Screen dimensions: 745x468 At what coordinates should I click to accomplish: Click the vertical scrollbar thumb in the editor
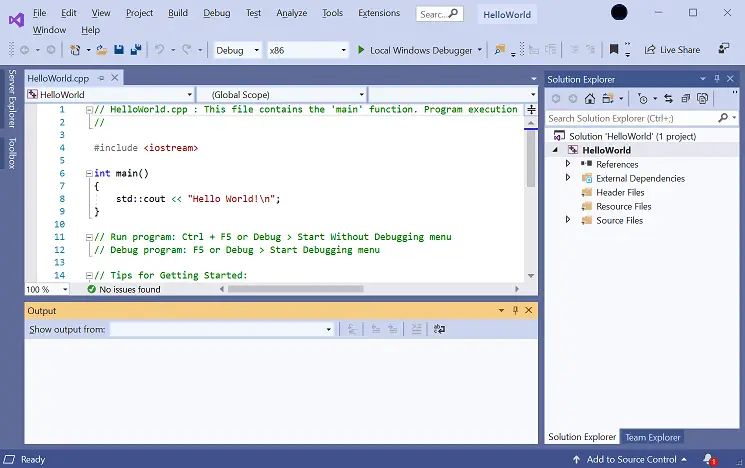click(x=531, y=158)
